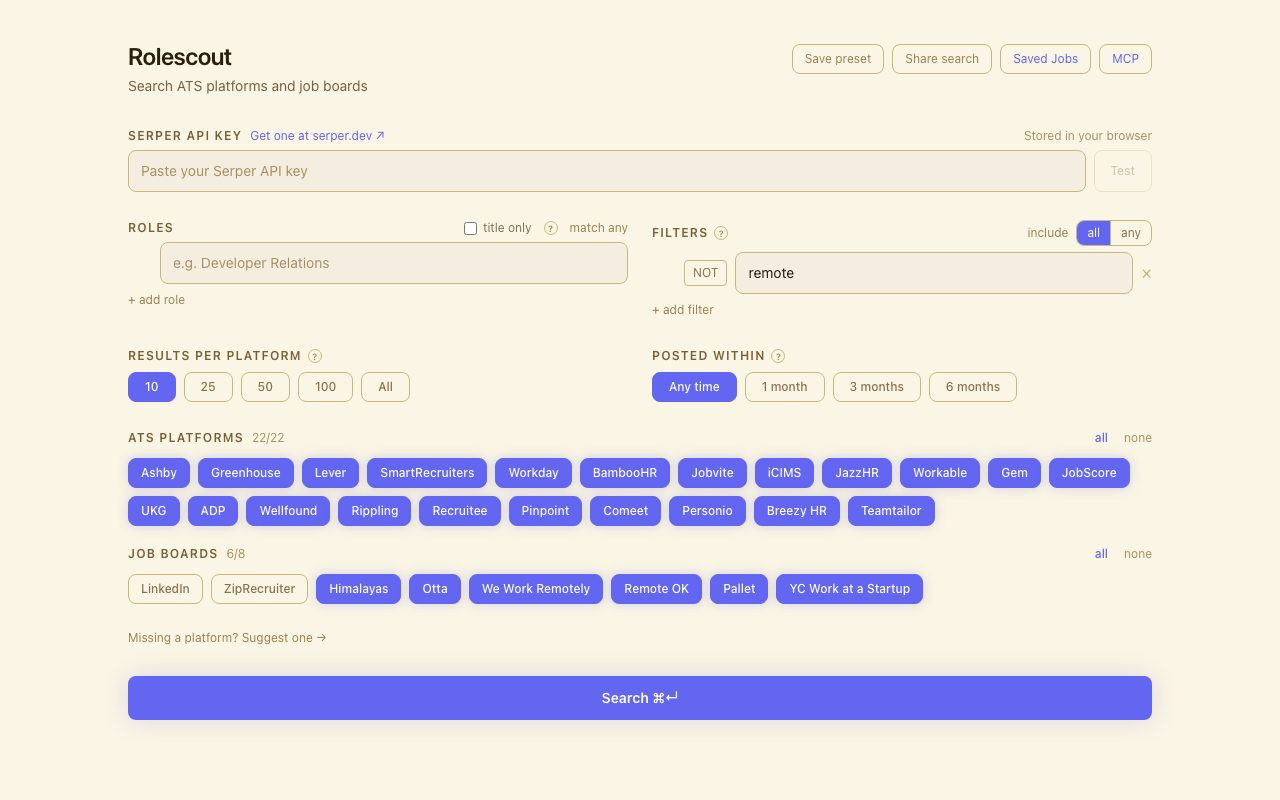1280x800 pixels.
Task: Click the help icon beside FILTERS label
Action: [721, 233]
